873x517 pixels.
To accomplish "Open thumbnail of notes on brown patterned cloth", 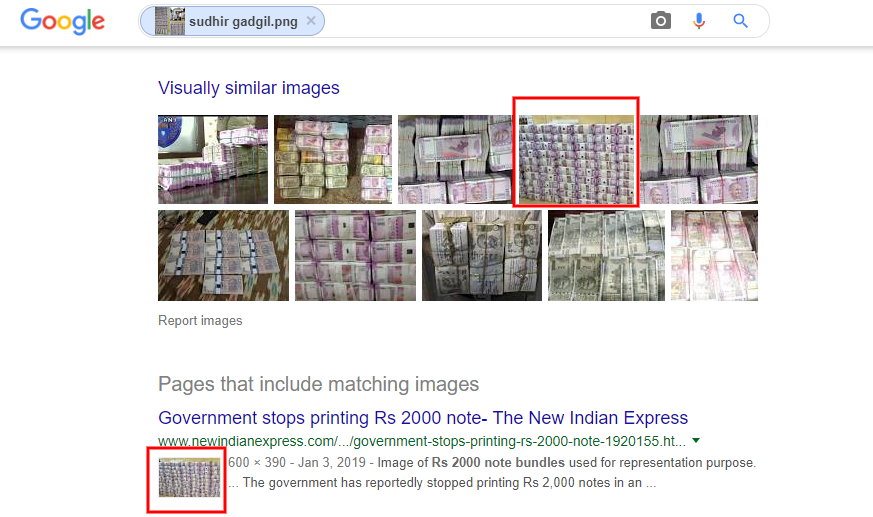I will (223, 255).
